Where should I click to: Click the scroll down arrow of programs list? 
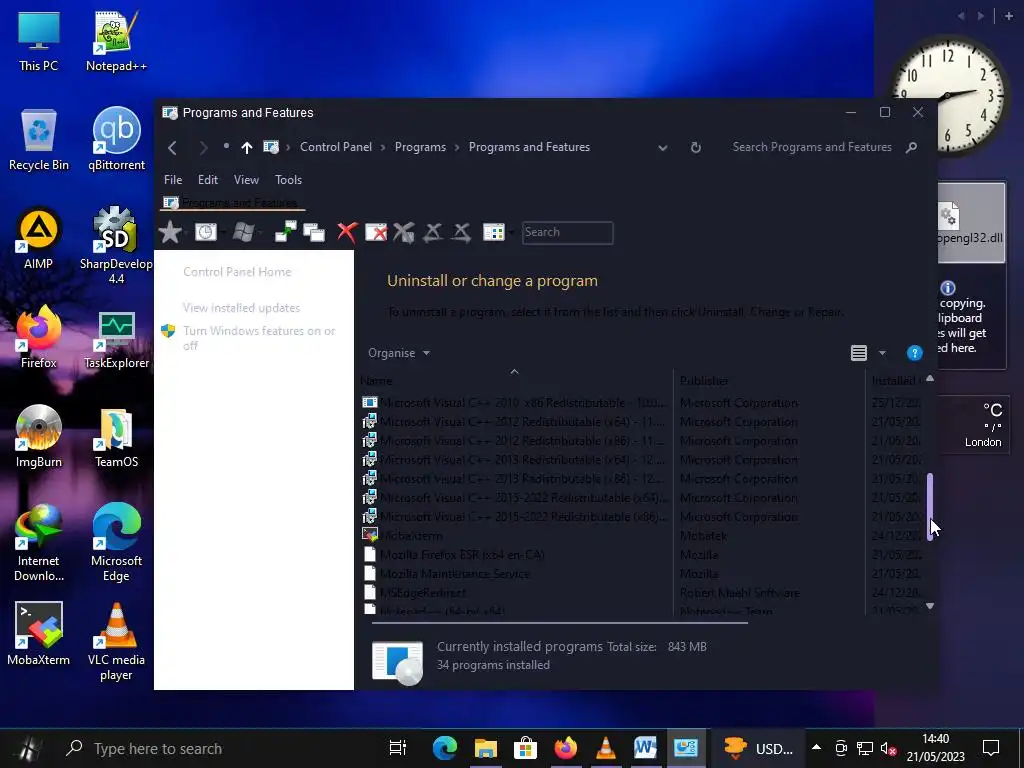[930, 606]
